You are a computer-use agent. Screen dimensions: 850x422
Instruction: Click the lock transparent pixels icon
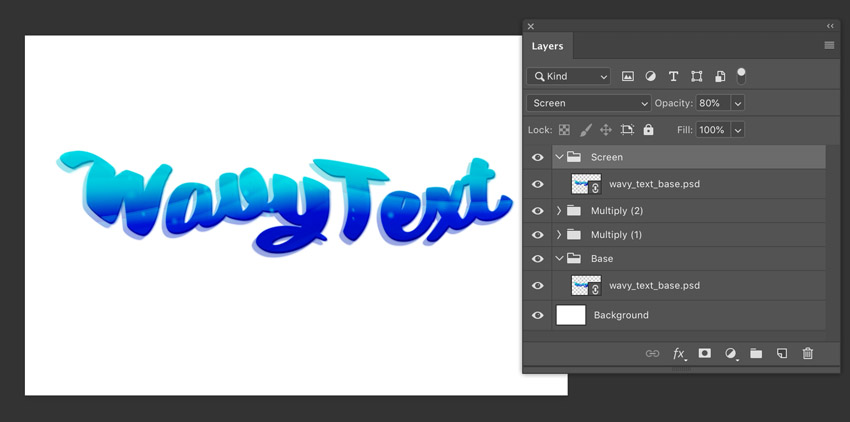tap(564, 130)
